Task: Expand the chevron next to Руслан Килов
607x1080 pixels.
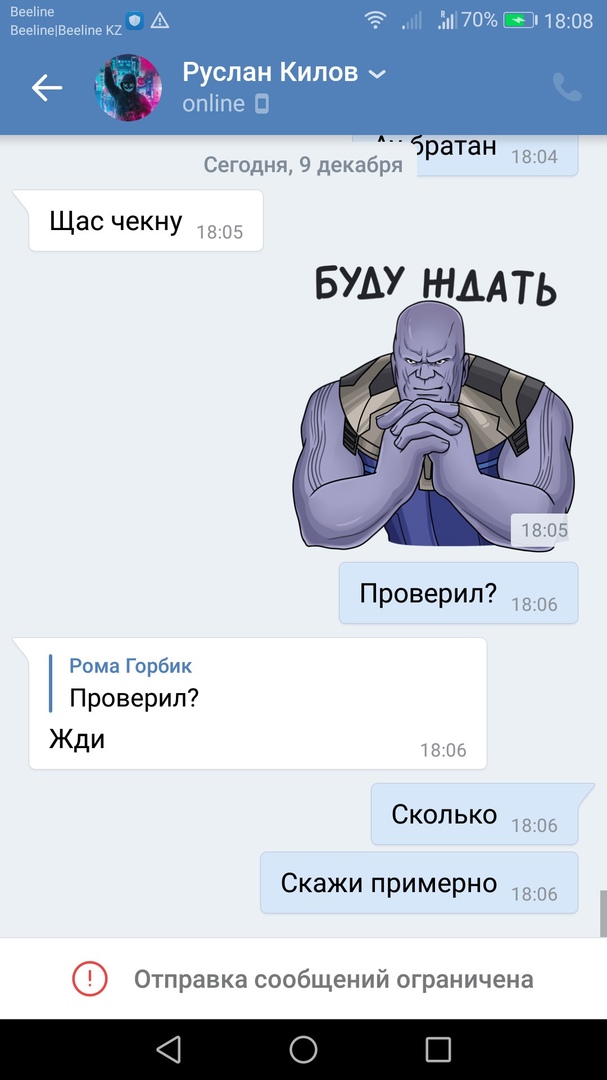Action: coord(378,74)
